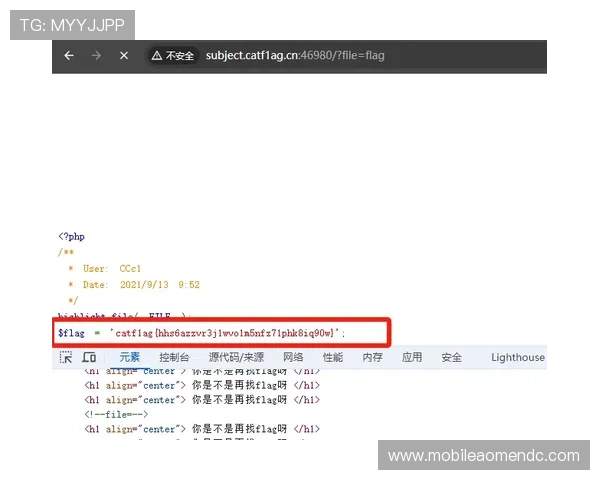Open the 性能 tab
This screenshot has height=480, width=600.
click(332, 357)
